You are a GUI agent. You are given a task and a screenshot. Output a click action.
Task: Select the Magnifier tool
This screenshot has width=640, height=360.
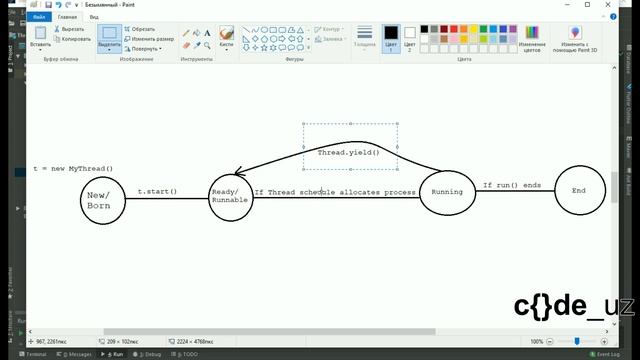coord(207,45)
